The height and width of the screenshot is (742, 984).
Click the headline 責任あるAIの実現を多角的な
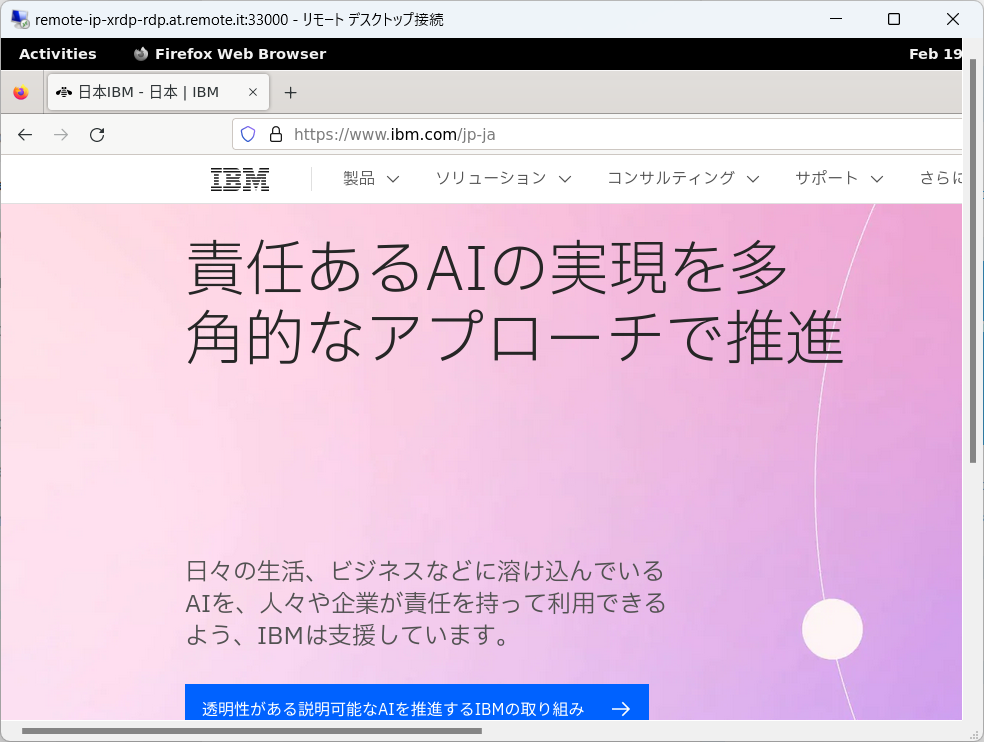tap(515, 303)
